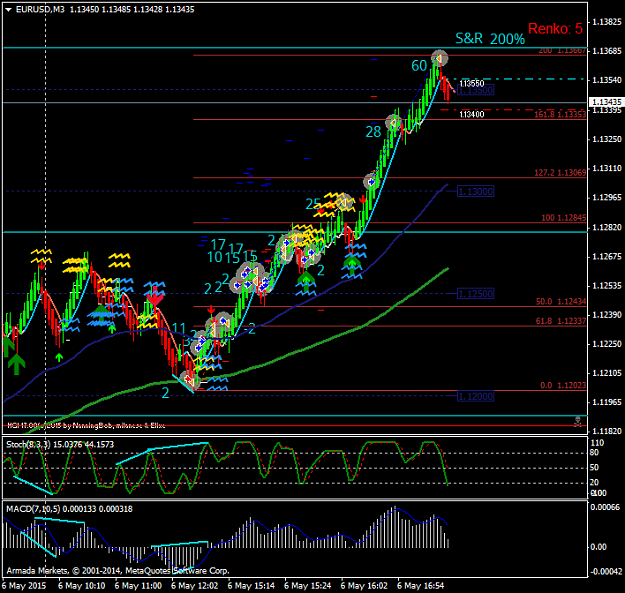Screen dimensions: 625x593
Task: Open the chart menu triangle beside EURUSD,M3
Action: coord(8,10)
